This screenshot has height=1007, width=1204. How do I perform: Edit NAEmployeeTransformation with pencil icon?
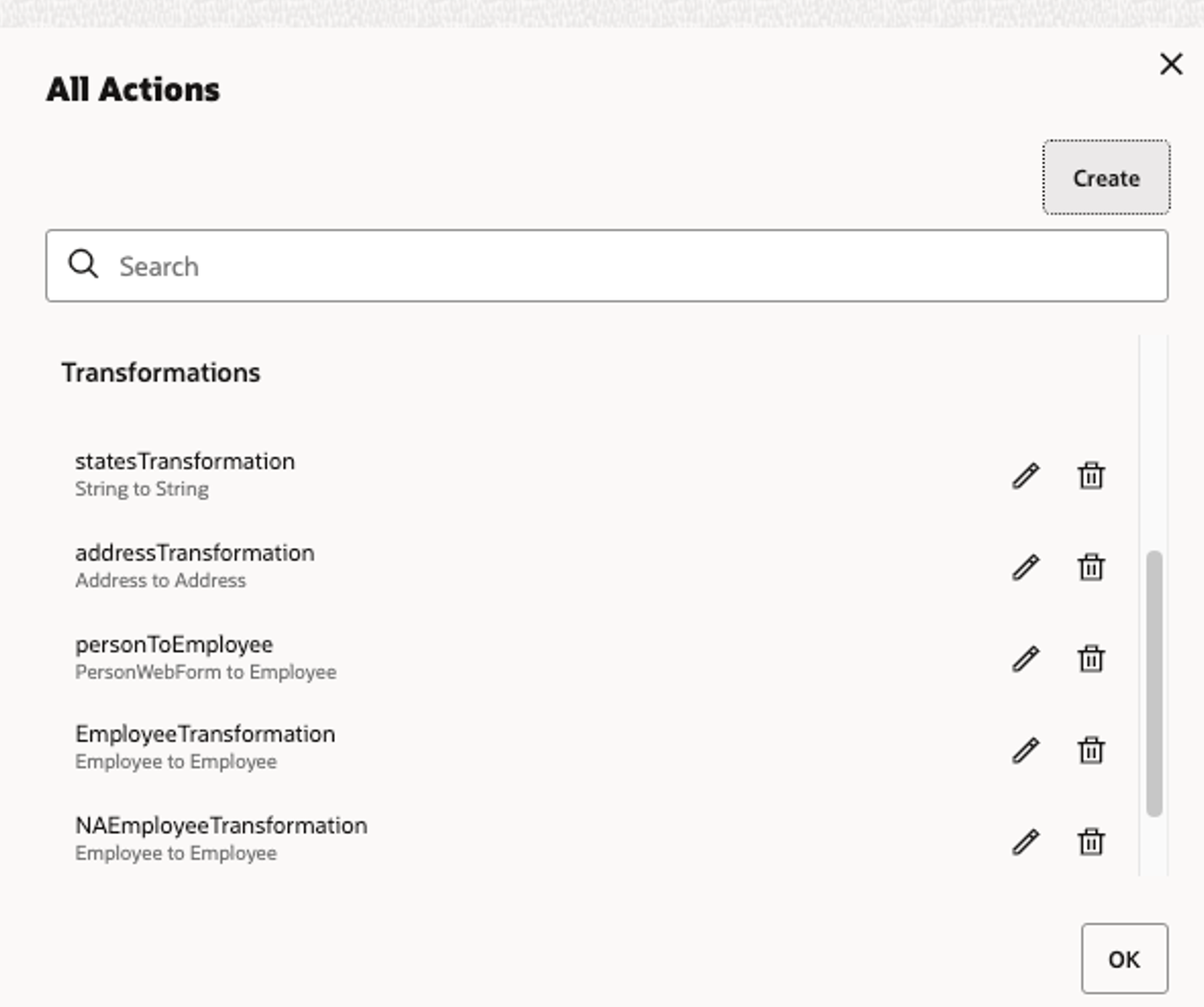tap(1025, 842)
